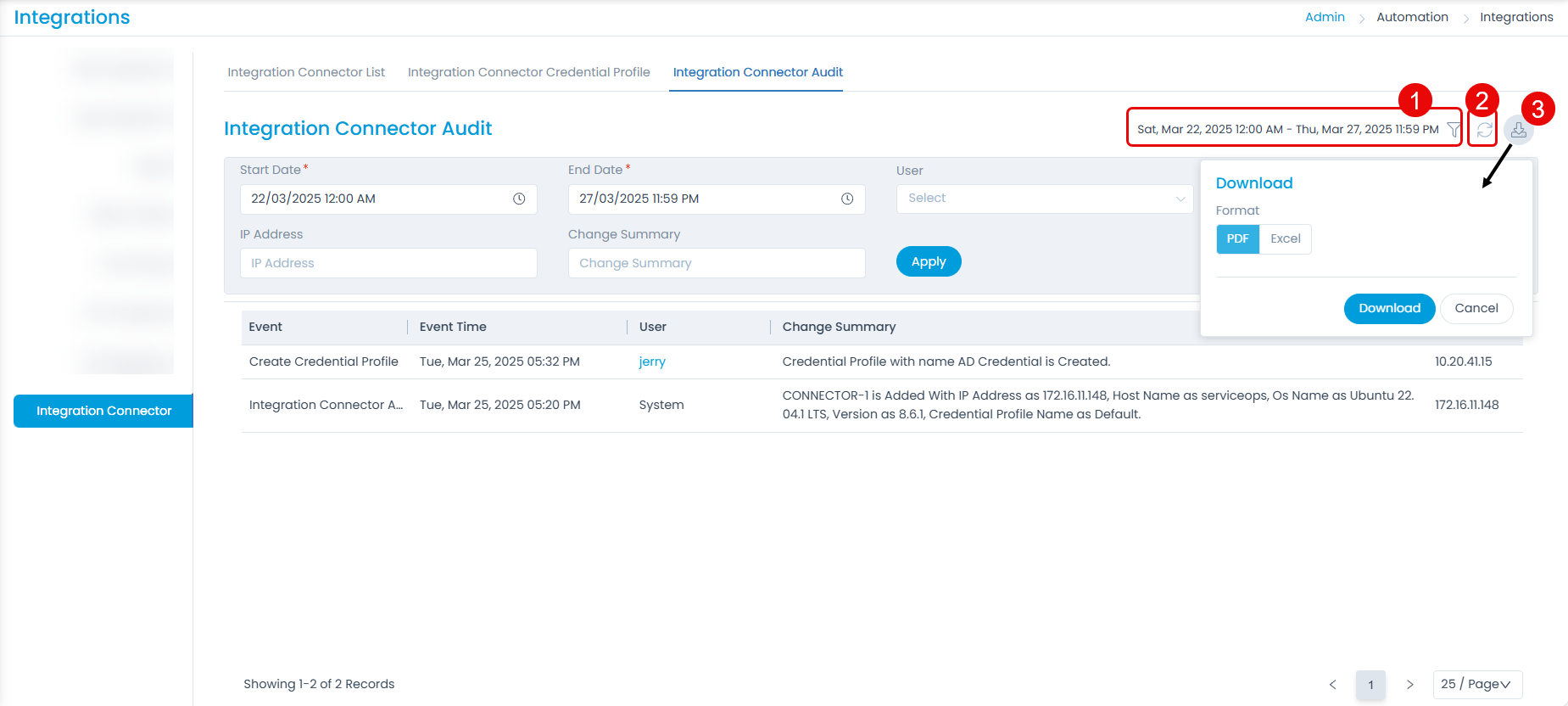The width and height of the screenshot is (1568, 706).
Task: Click the refresh icon
Action: (1484, 130)
